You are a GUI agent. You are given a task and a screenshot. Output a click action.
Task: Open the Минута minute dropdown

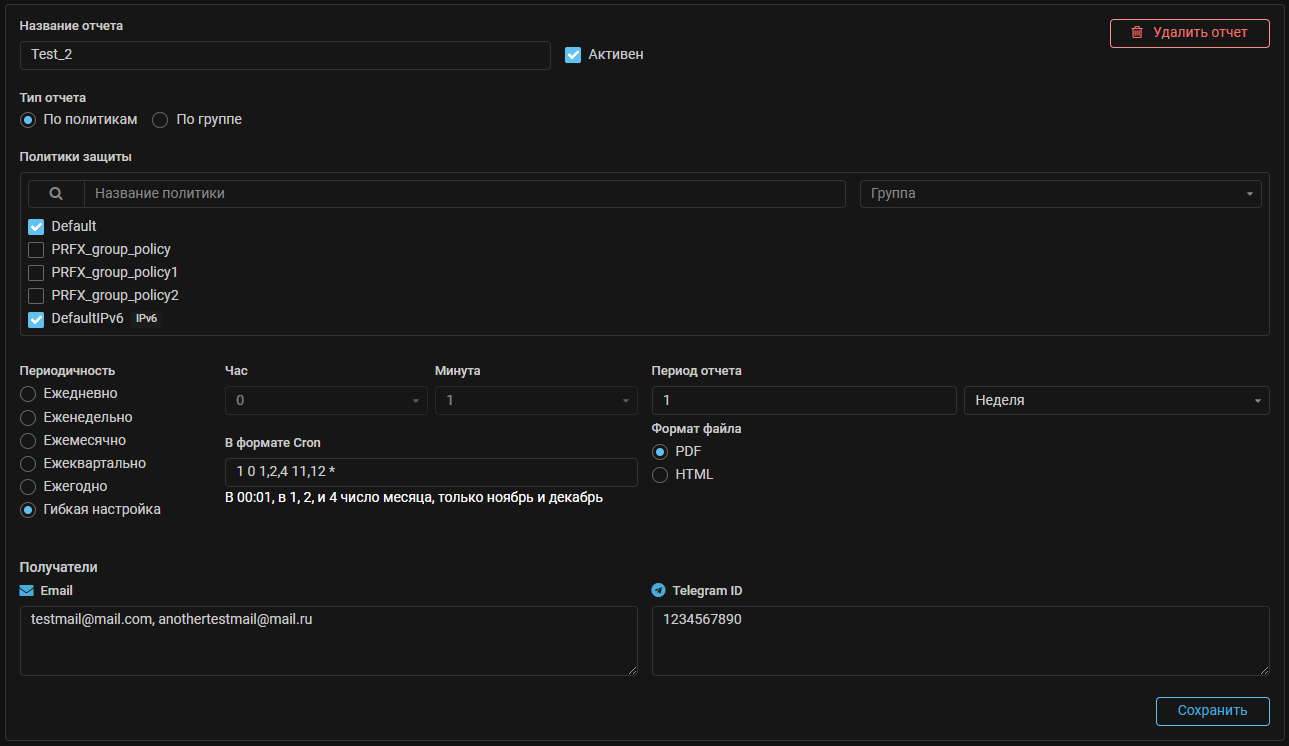point(536,400)
